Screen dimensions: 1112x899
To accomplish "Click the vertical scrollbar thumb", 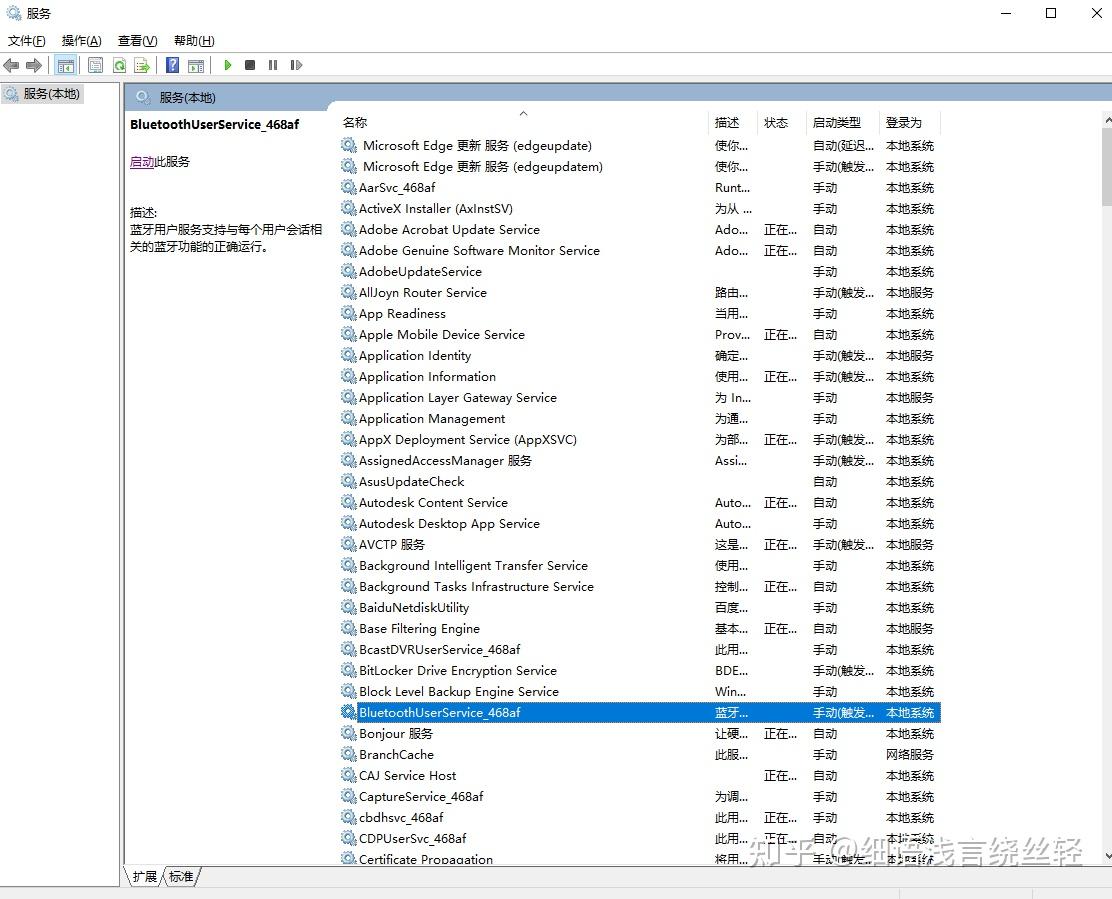I will pyautogui.click(x=1107, y=169).
